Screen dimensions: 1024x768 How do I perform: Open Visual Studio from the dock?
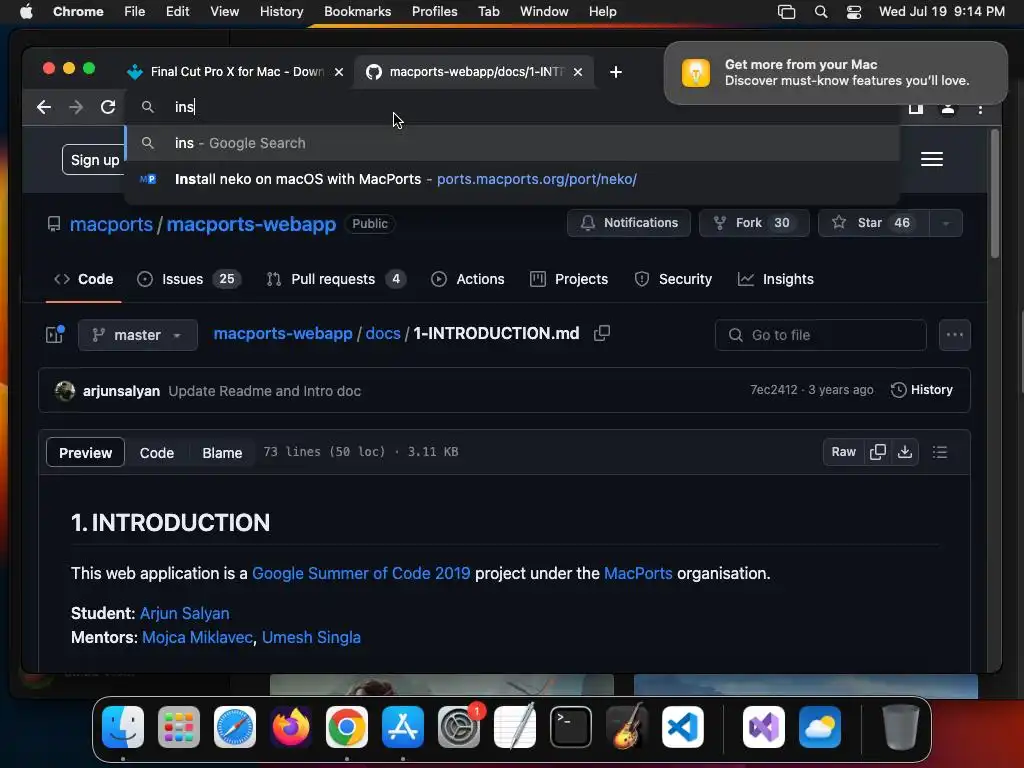pyautogui.click(x=764, y=727)
